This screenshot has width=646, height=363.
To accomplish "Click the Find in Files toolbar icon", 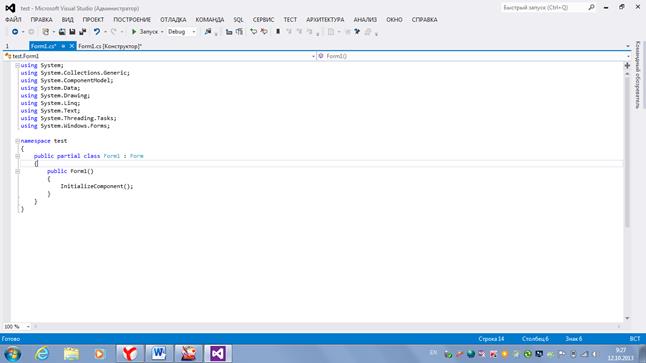I will coord(208,32).
